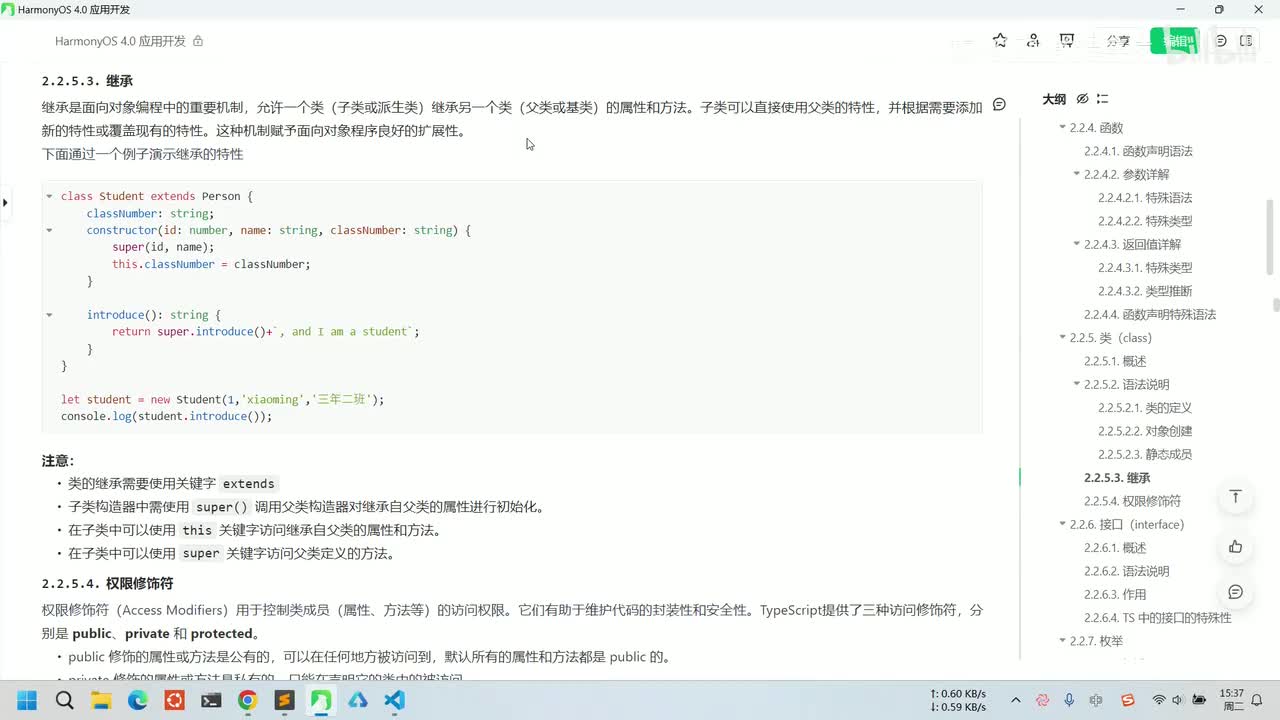
Task: Show hidden system tray icons
Action: 1016,701
